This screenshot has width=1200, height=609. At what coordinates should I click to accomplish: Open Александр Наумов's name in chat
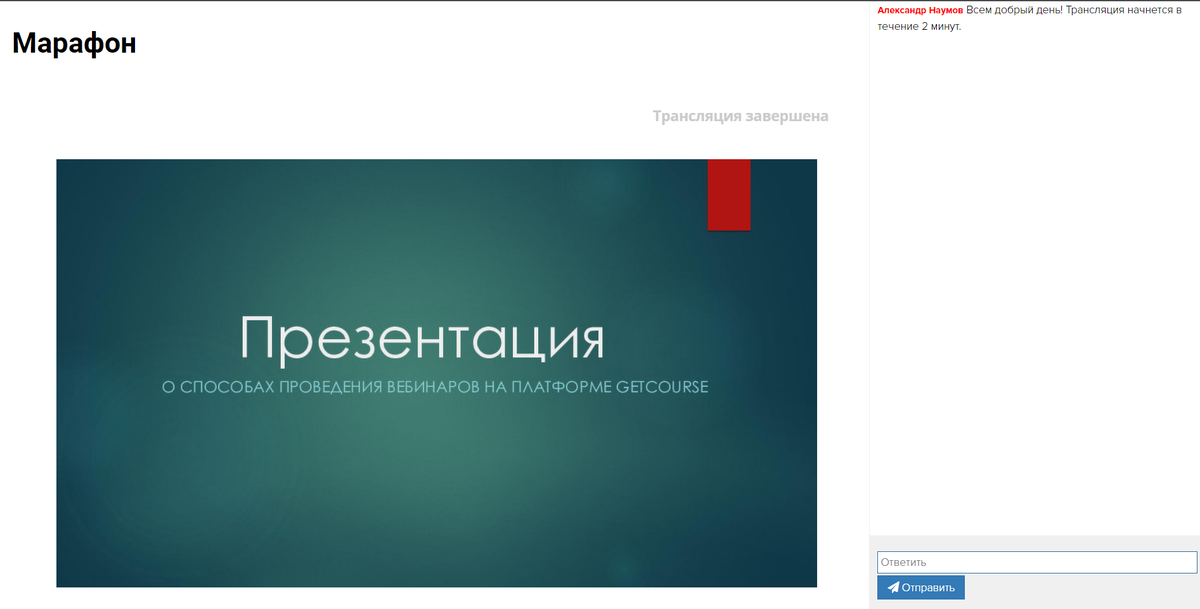tap(919, 10)
